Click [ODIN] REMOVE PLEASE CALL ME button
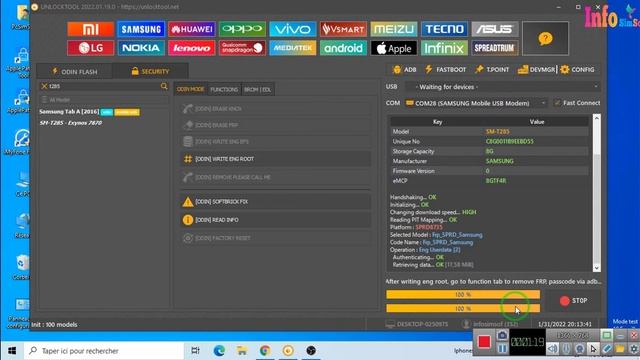This screenshot has width=640, height=360. 276,177
